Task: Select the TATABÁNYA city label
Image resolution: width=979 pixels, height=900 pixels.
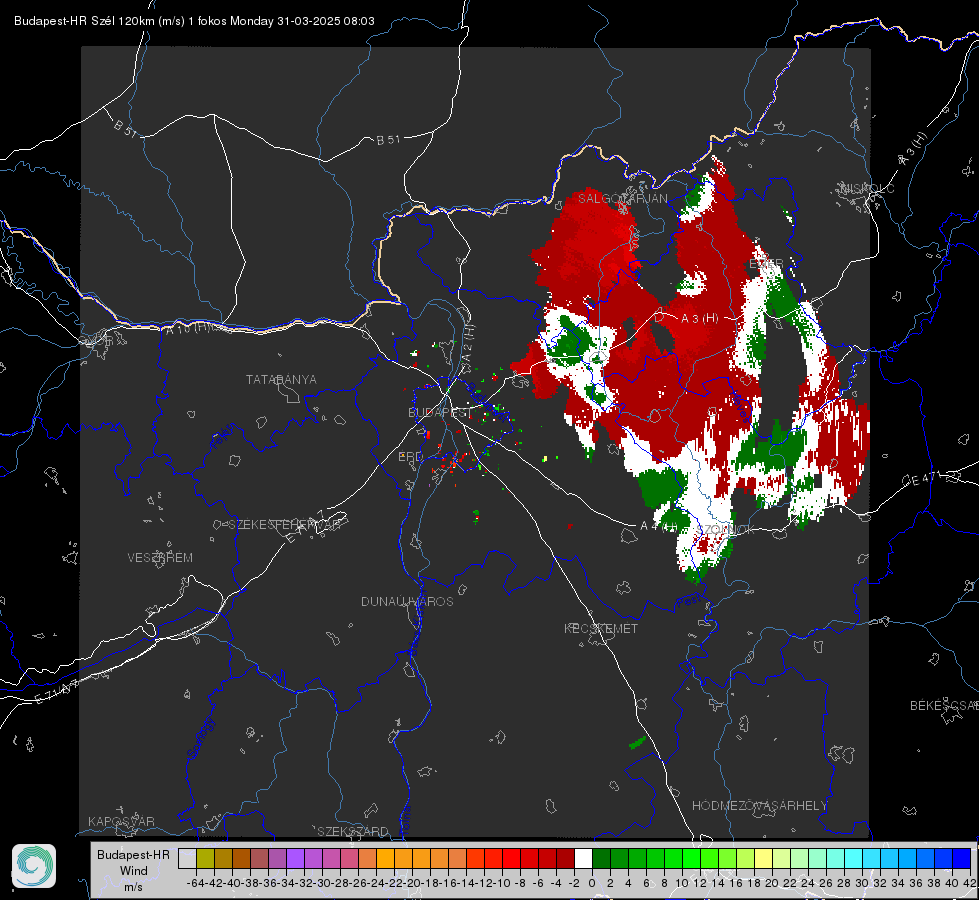Action: 281,380
